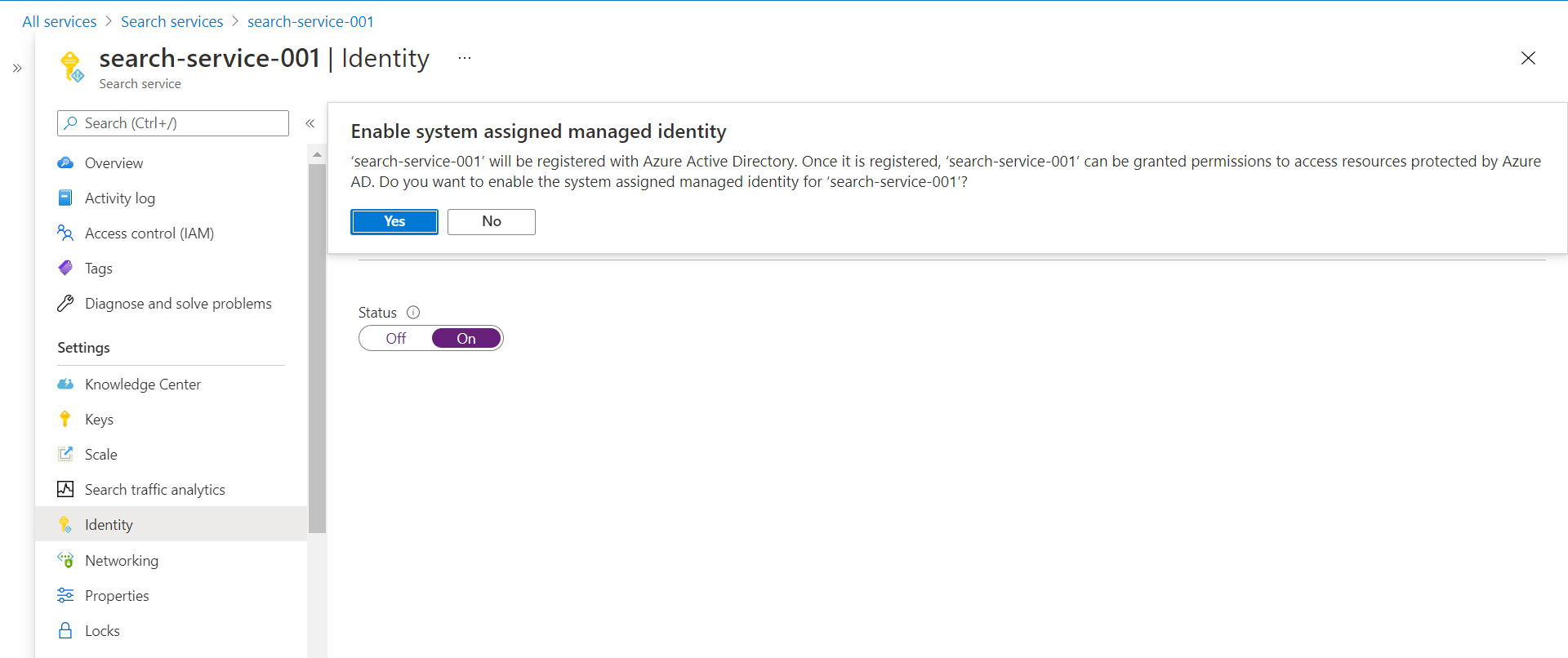Click the Activity log icon
Screen dimensions: 1568x658
[x=65, y=198]
